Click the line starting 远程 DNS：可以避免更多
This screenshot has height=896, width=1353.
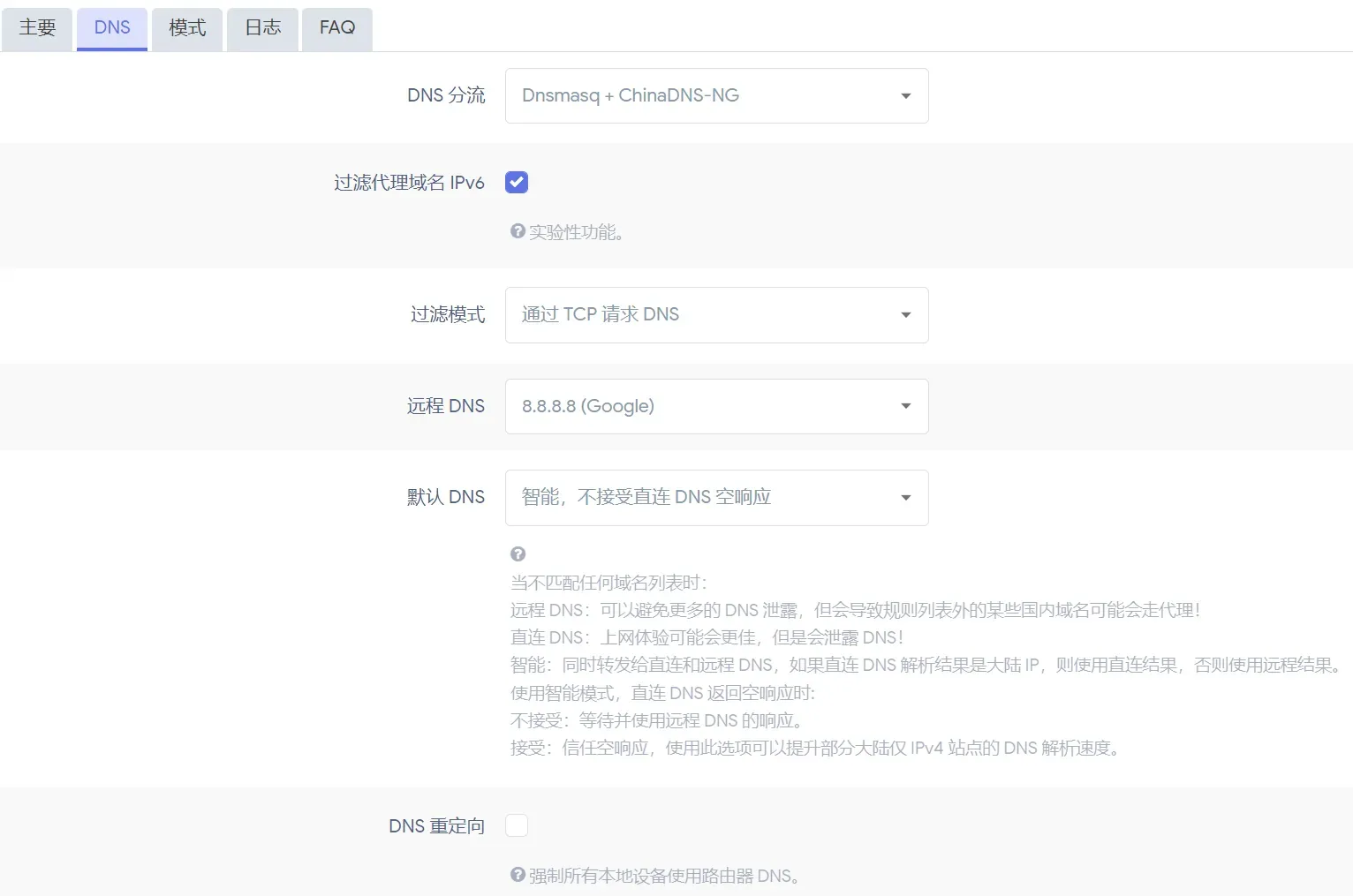point(856,610)
